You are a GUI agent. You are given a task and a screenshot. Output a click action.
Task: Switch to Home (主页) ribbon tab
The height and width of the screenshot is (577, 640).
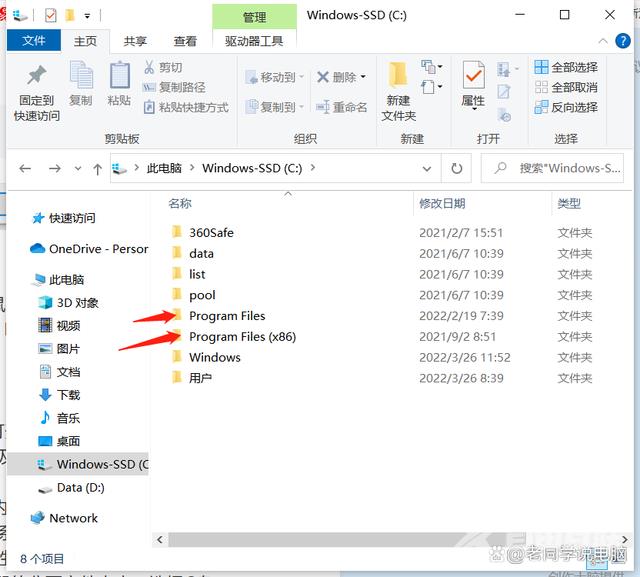pos(85,41)
